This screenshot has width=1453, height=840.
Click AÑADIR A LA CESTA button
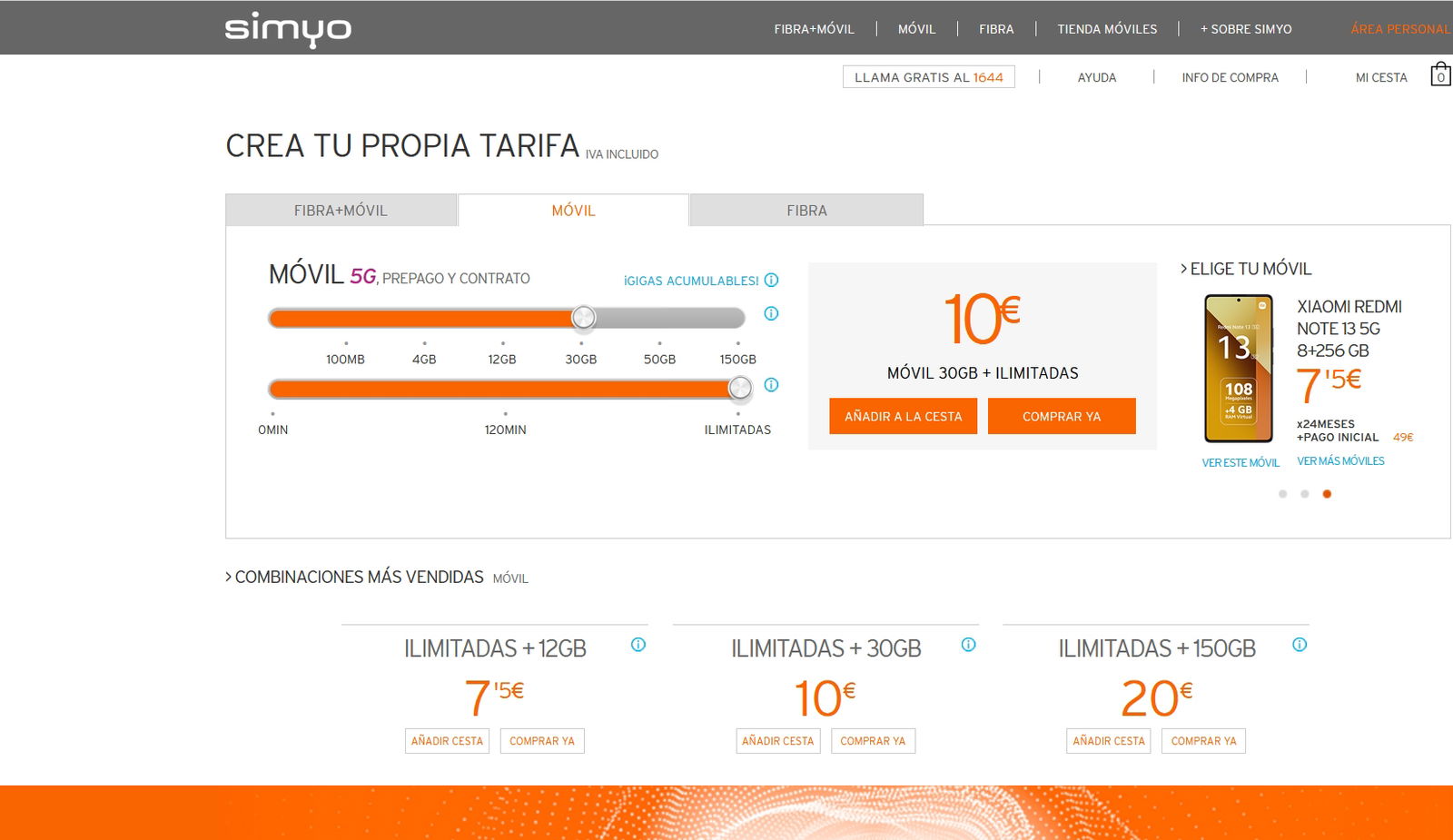coord(903,416)
